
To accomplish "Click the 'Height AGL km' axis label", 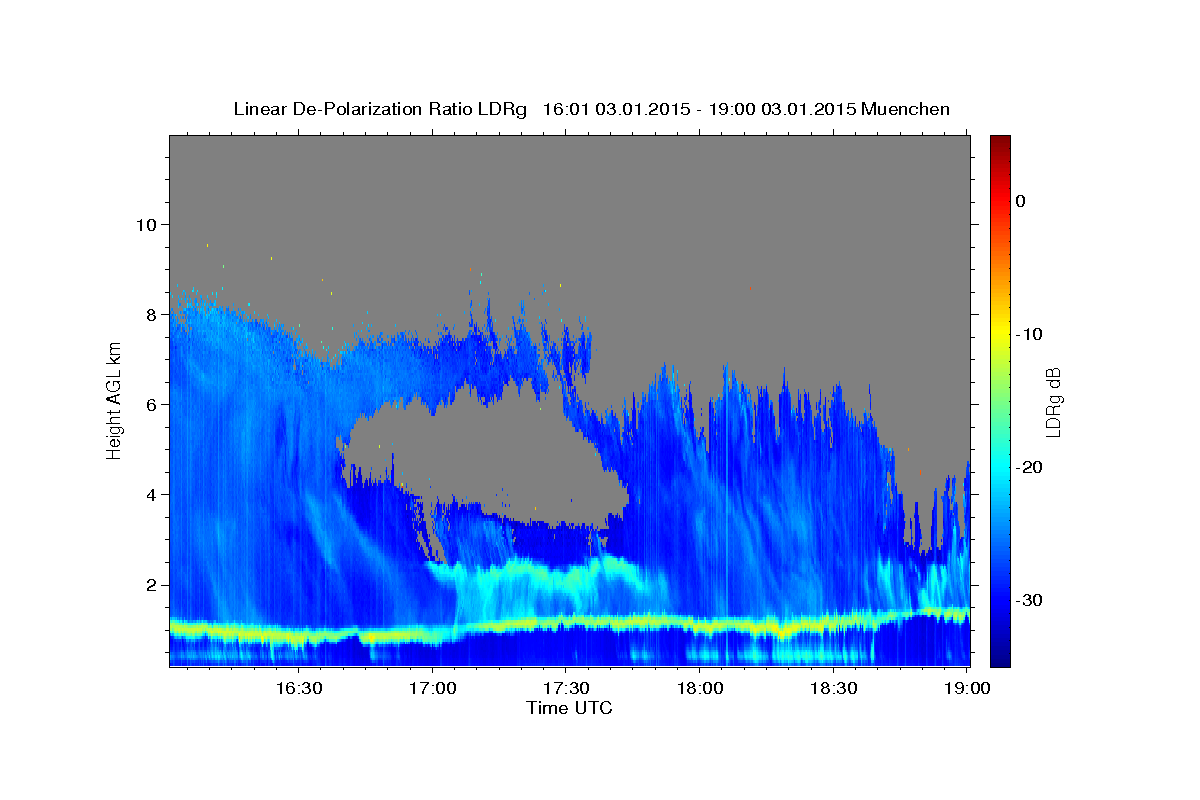I will click(x=115, y=400).
